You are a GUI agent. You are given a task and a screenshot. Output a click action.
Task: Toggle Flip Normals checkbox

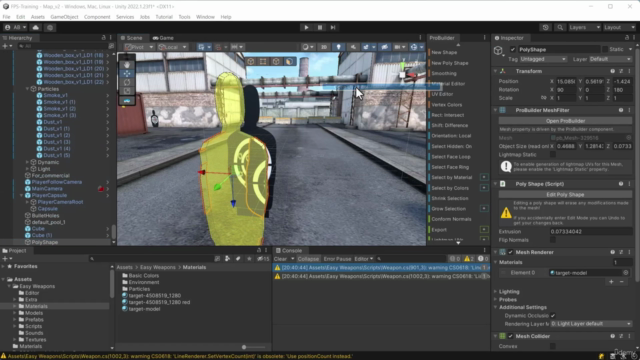pyautogui.click(x=553, y=240)
